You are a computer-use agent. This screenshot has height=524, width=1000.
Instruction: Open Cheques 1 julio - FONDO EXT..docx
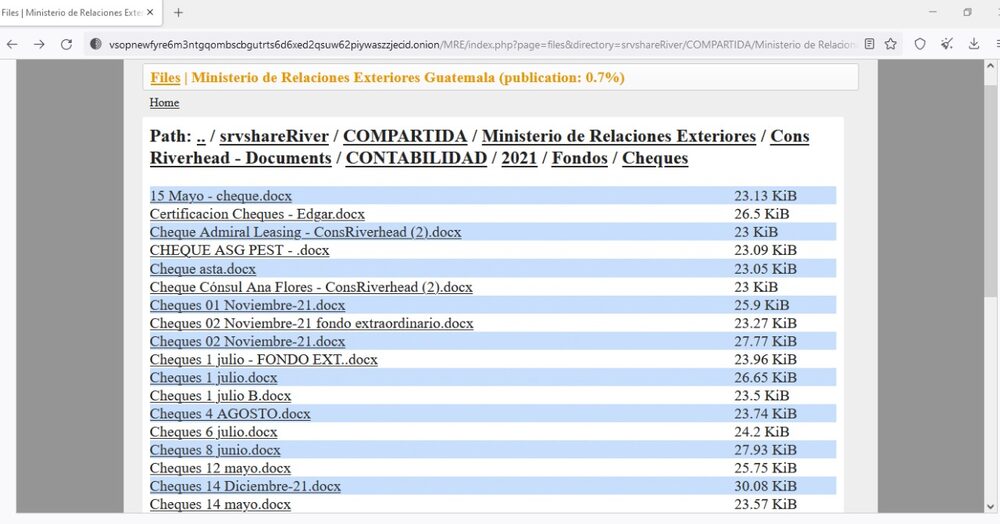click(263, 360)
